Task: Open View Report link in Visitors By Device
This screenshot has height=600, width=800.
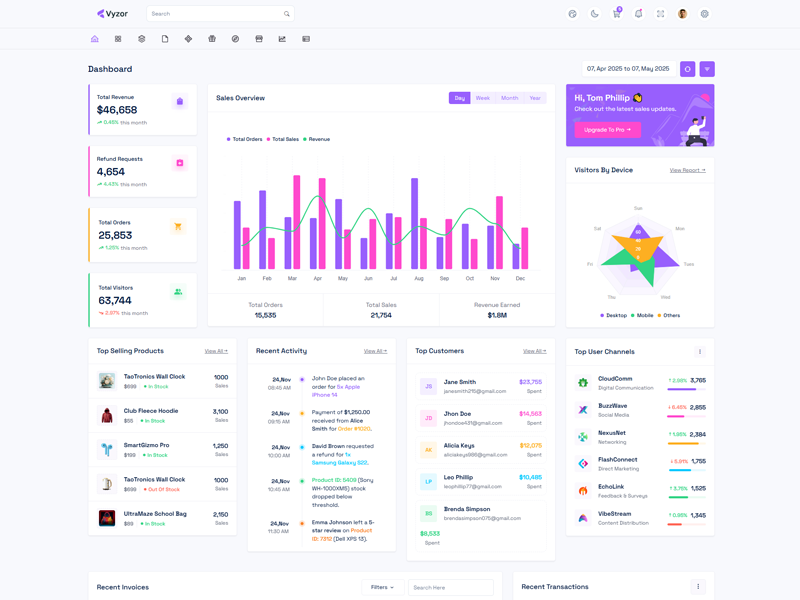Action: tap(687, 170)
